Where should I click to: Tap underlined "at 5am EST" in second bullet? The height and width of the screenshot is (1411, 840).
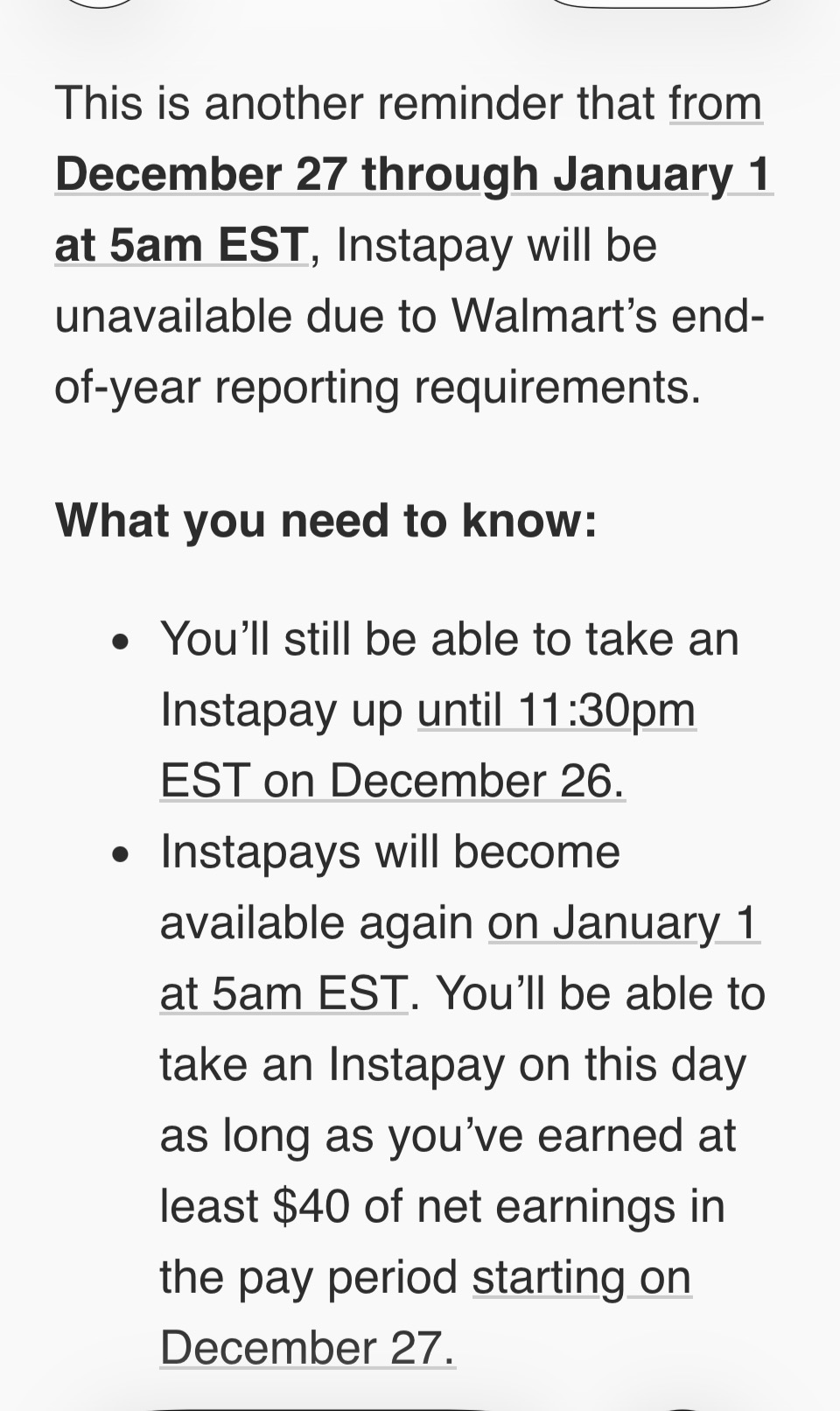[283, 993]
